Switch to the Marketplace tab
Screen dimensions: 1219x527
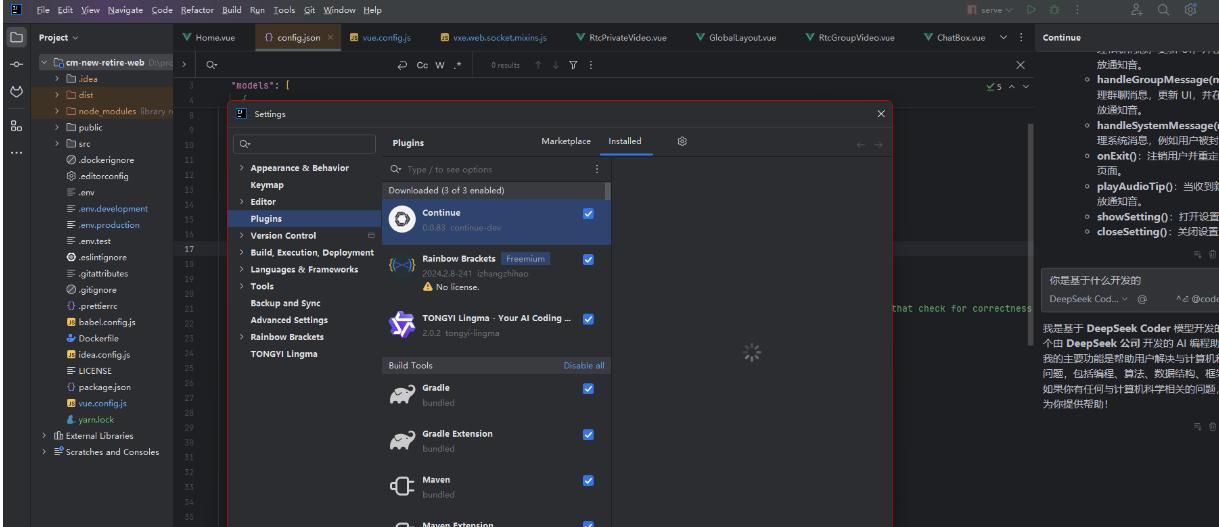pyautogui.click(x=565, y=142)
